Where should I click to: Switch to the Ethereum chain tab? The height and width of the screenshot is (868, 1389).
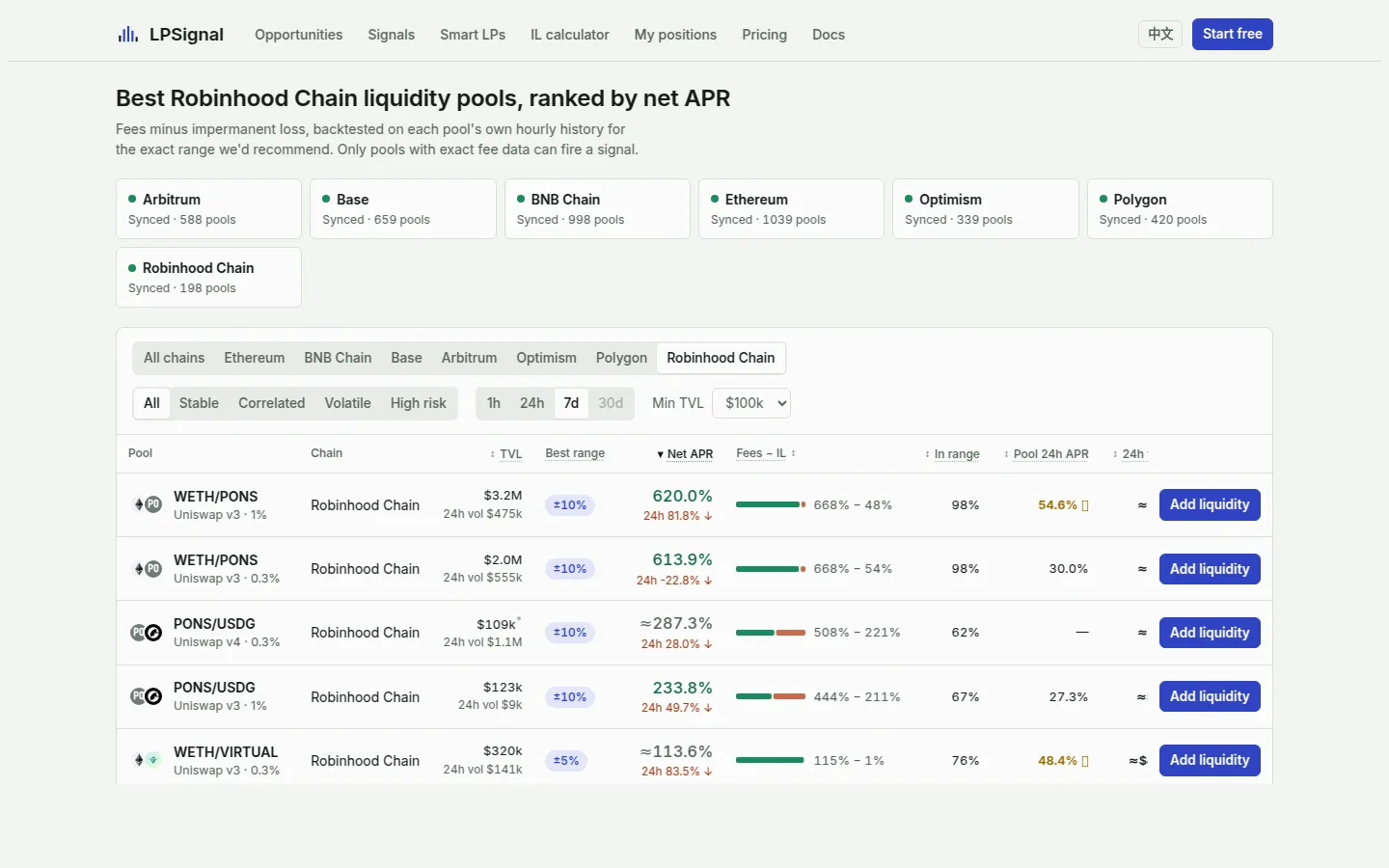tap(255, 358)
